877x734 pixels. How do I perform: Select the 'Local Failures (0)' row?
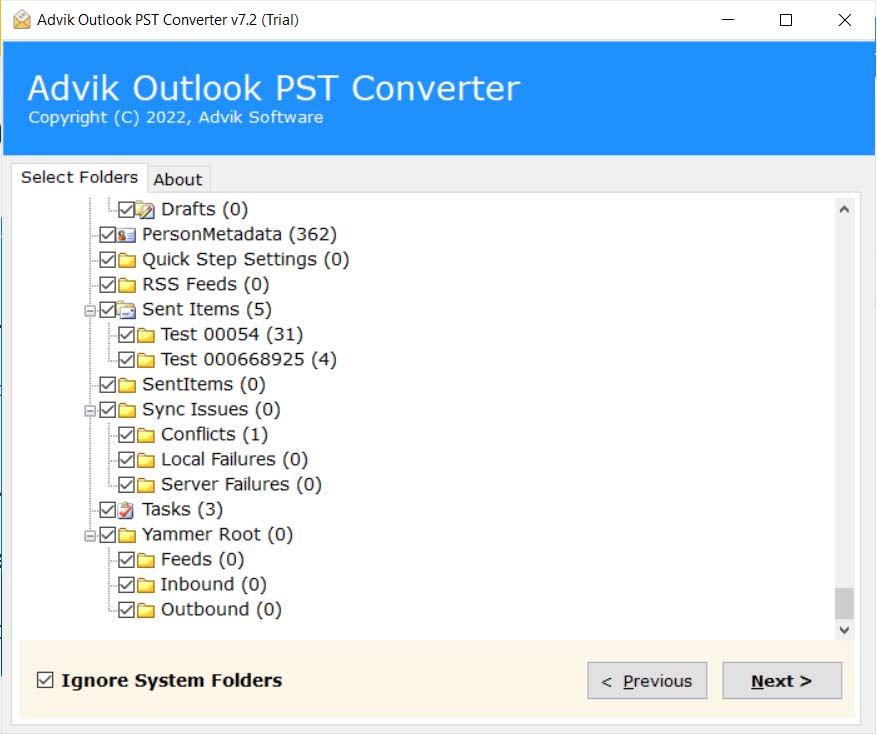pos(235,460)
